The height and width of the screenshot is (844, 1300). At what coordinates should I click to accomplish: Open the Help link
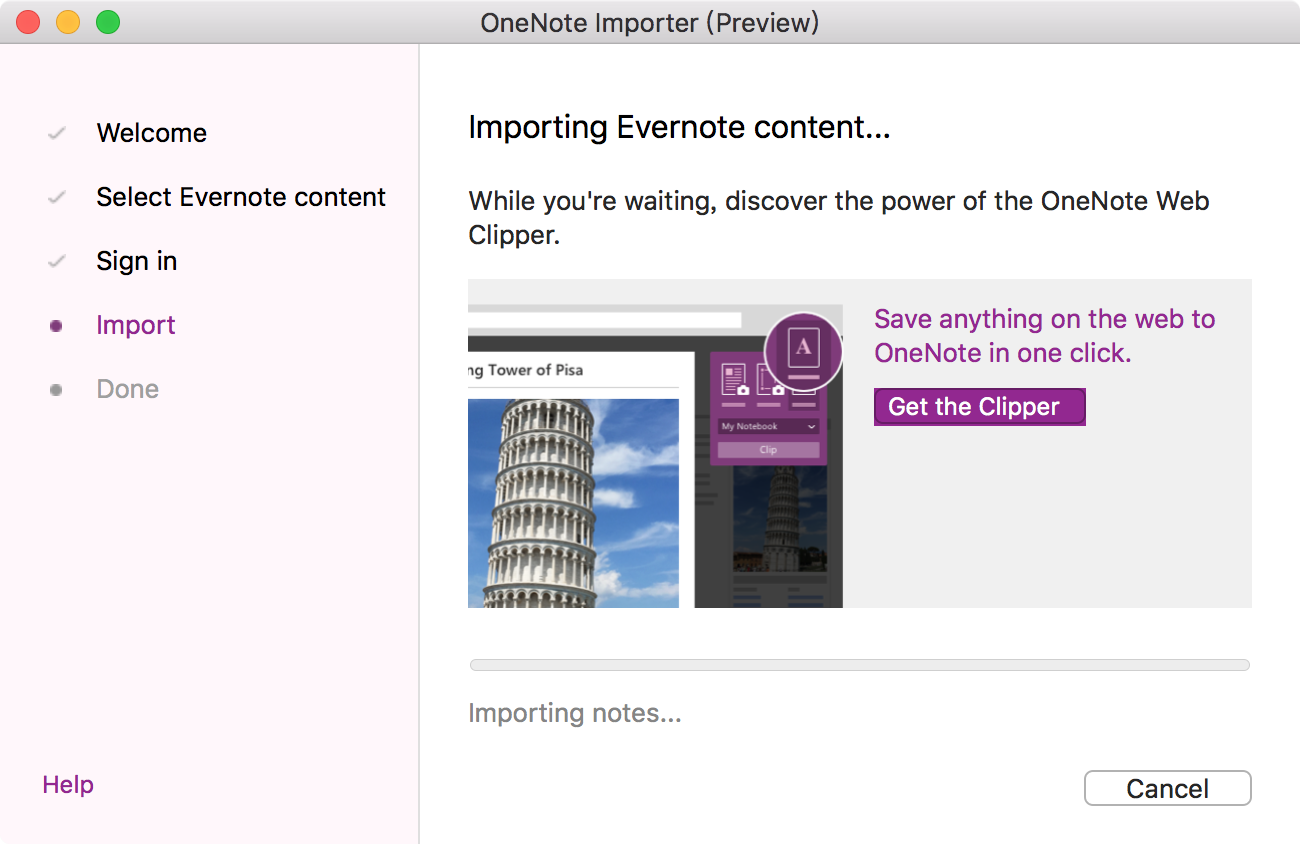[x=68, y=785]
